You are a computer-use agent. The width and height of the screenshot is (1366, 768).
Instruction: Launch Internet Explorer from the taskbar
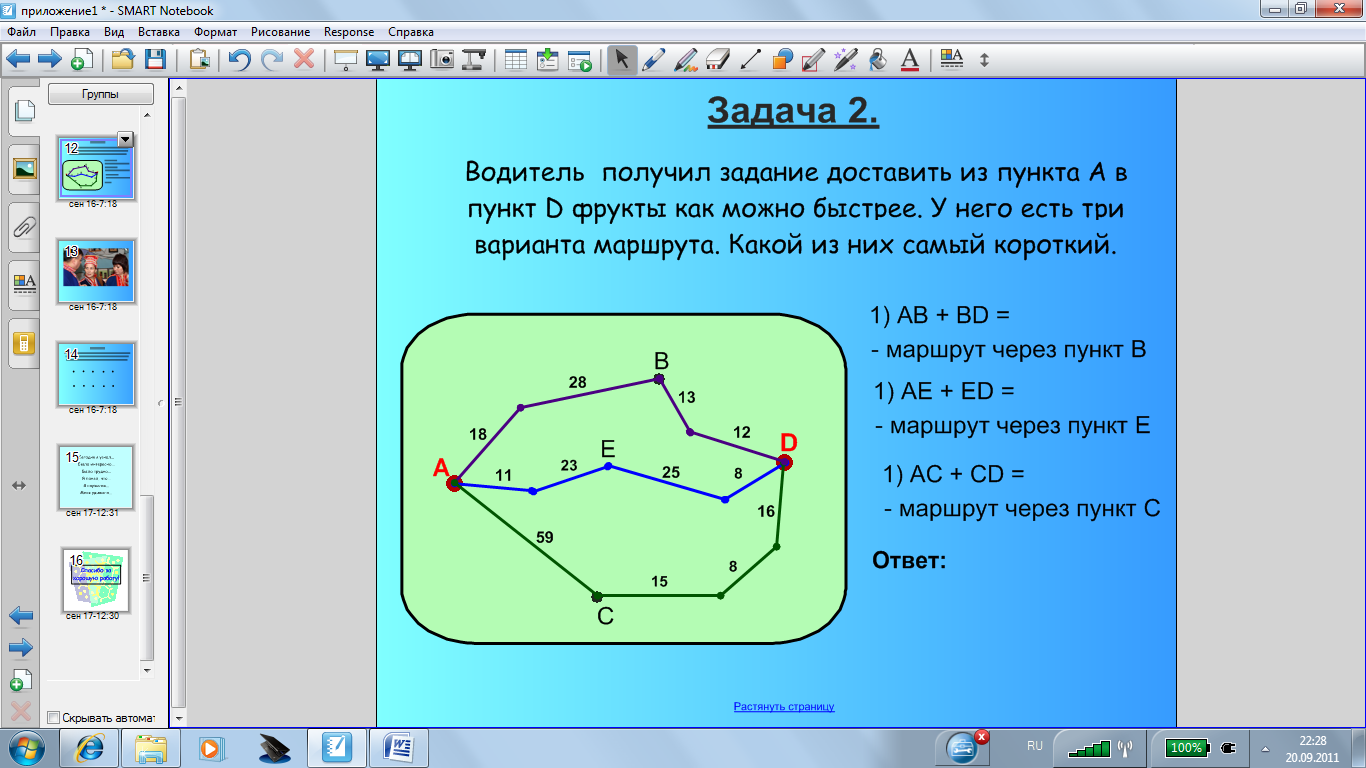(89, 747)
